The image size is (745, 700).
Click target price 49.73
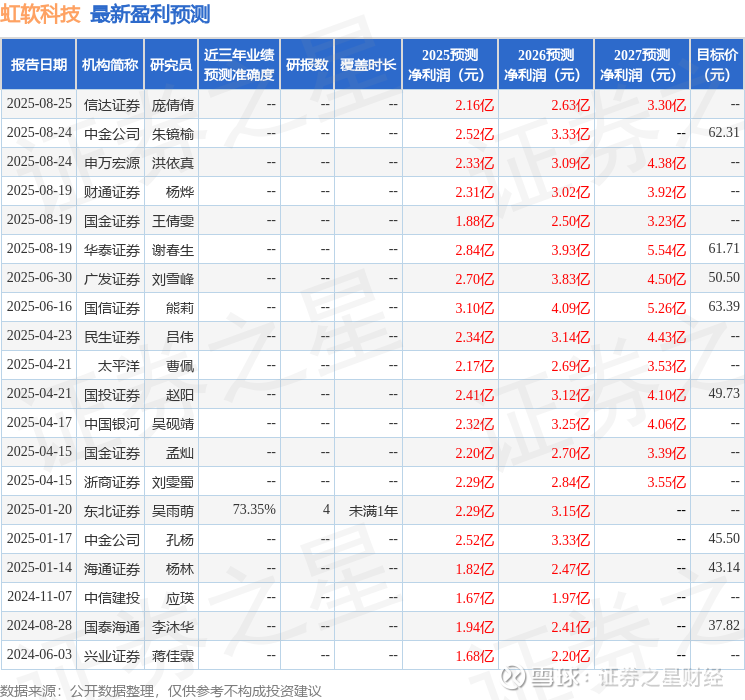click(724, 393)
